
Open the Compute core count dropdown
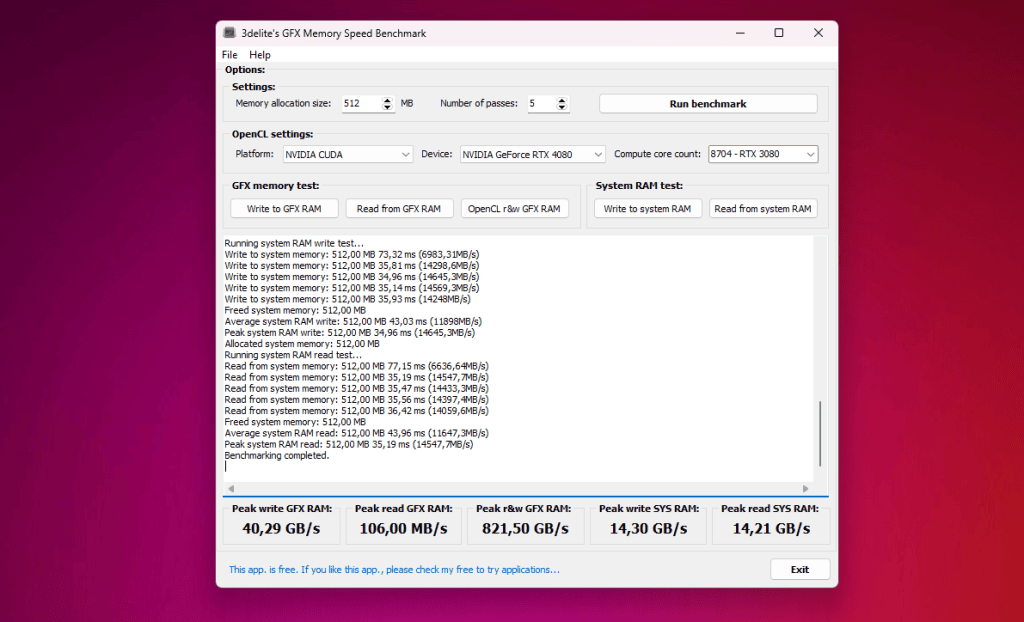pyautogui.click(x=762, y=154)
